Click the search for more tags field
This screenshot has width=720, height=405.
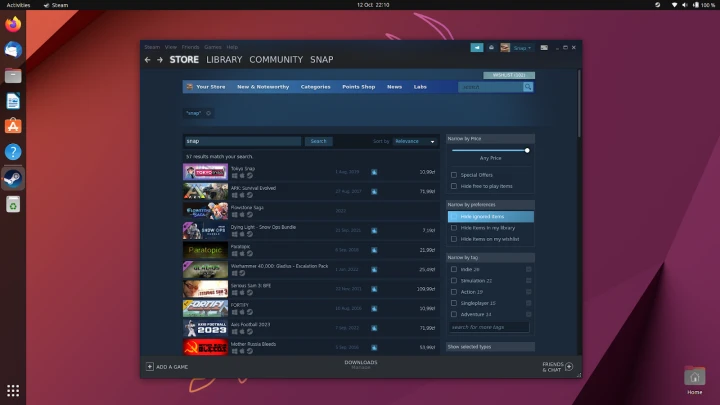pyautogui.click(x=489, y=327)
